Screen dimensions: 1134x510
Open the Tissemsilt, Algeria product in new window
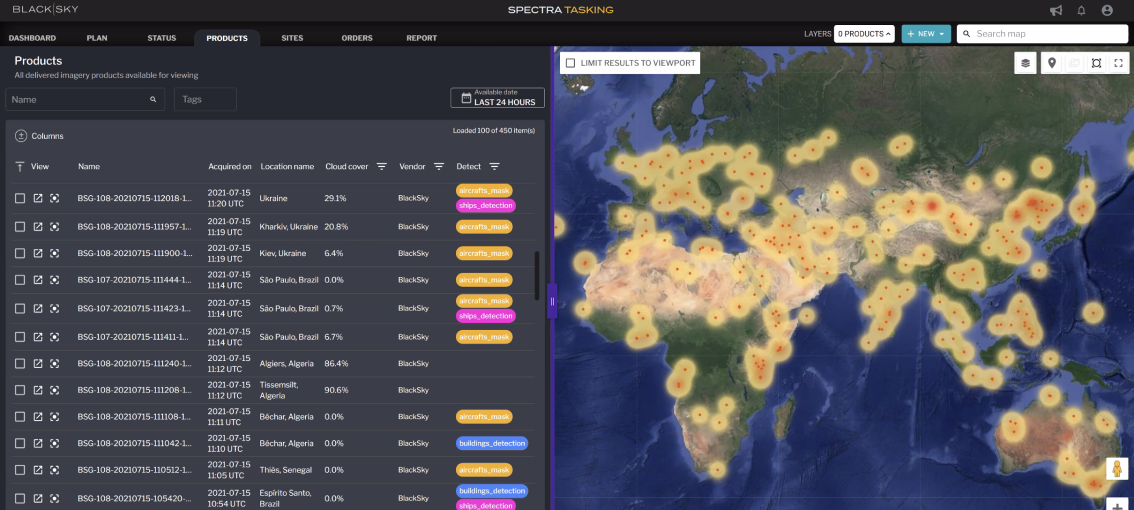click(38, 390)
